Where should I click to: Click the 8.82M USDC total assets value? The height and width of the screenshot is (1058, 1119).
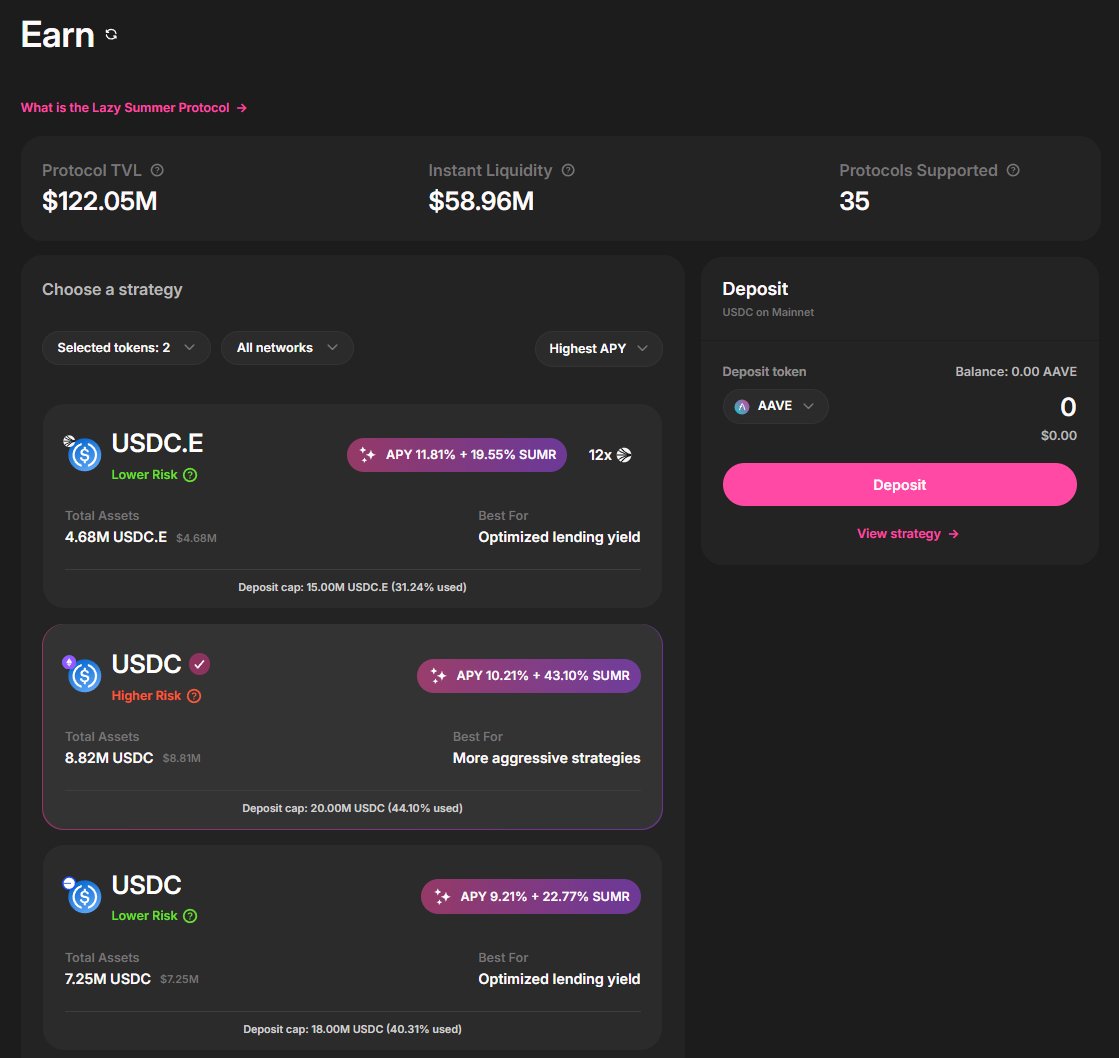click(109, 758)
